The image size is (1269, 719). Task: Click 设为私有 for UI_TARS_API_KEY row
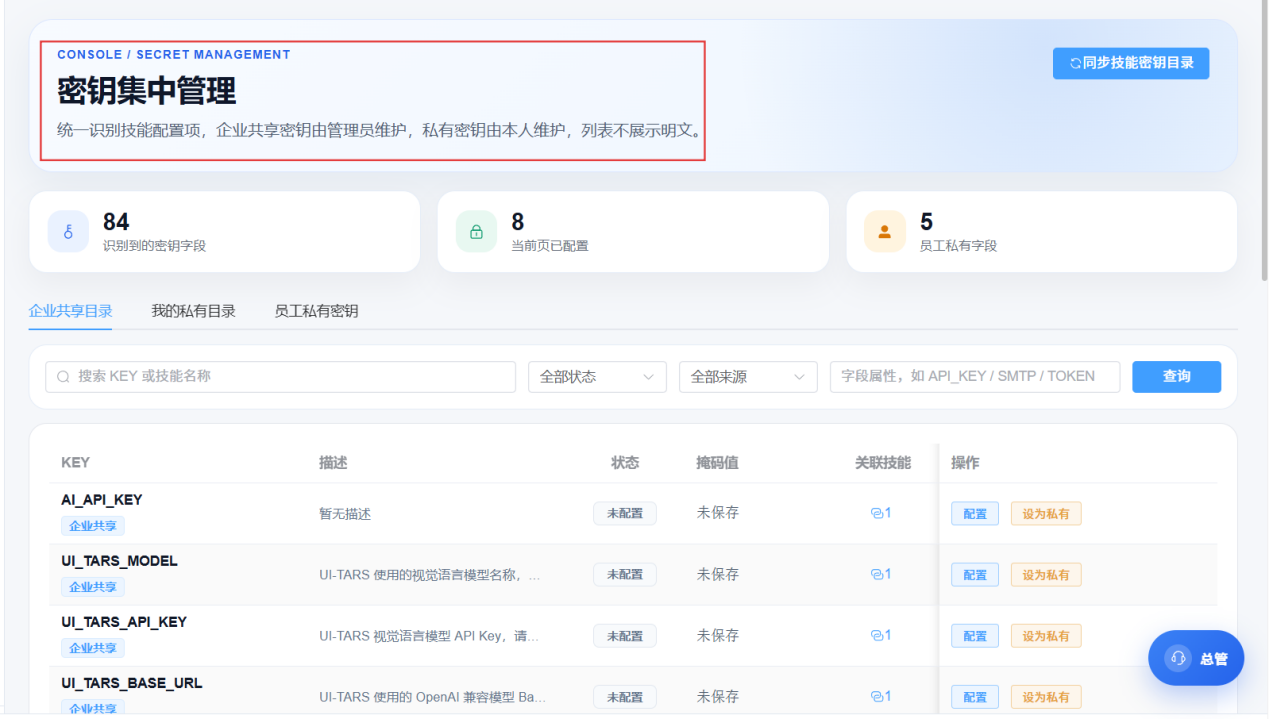[1046, 636]
